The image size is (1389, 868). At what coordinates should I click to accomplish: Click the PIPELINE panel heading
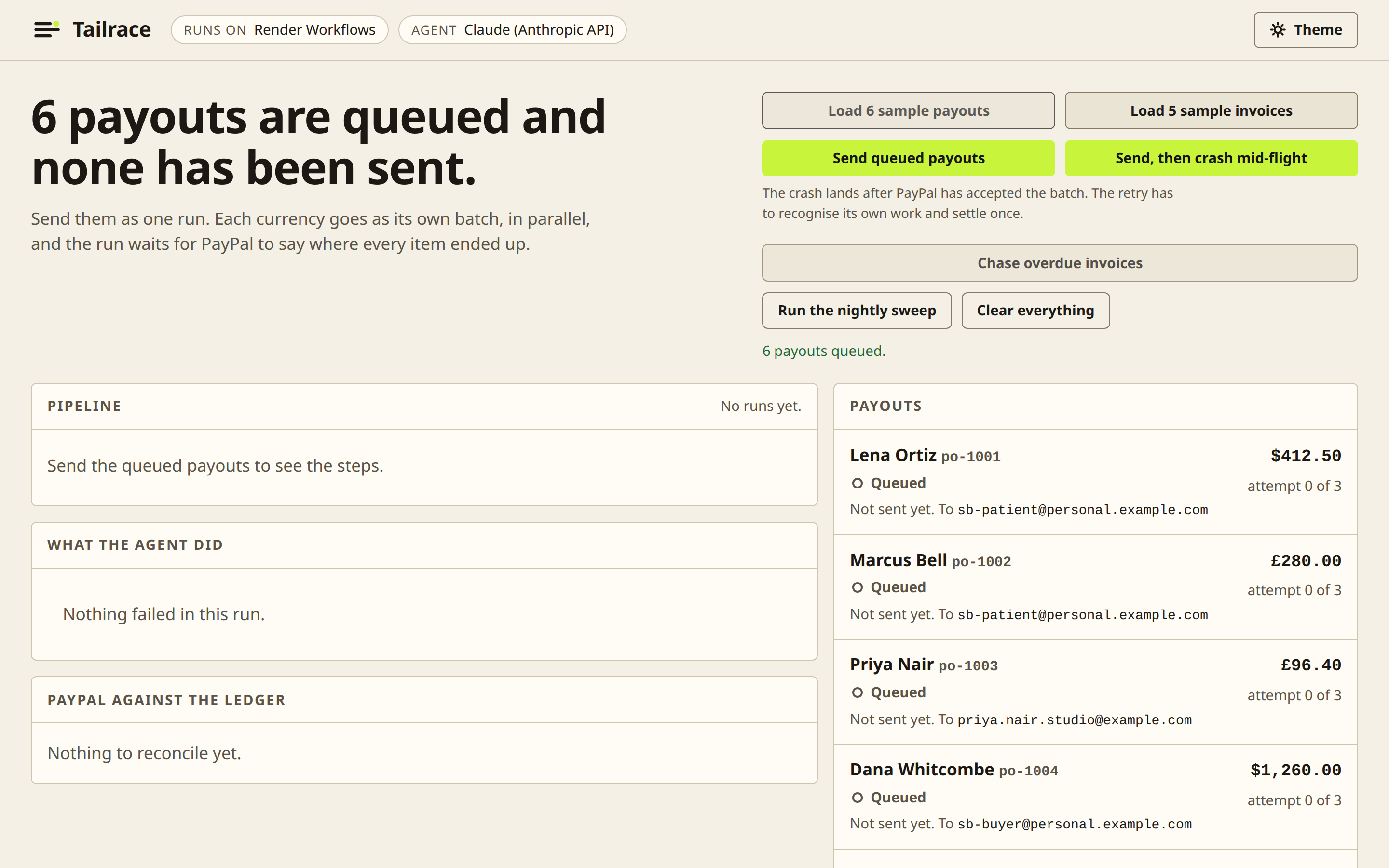(x=84, y=406)
